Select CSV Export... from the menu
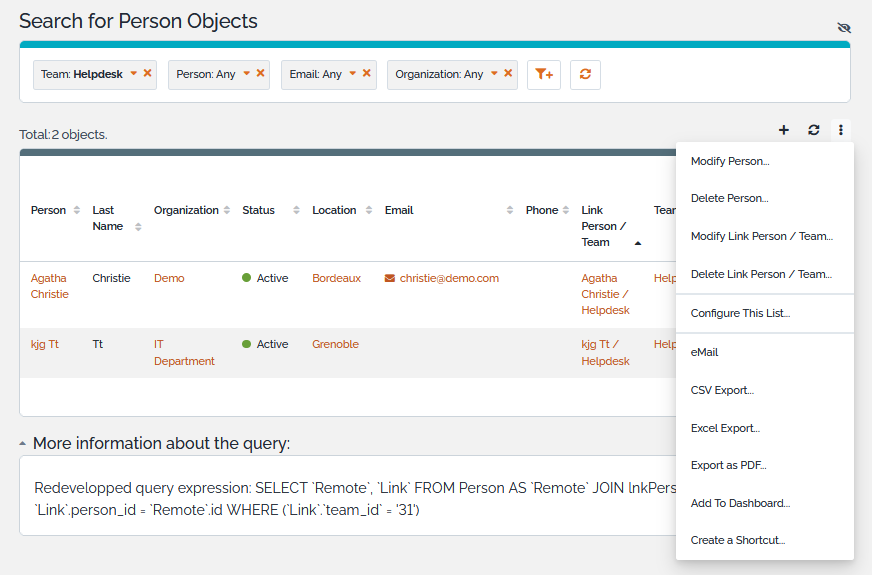 click(x=722, y=390)
